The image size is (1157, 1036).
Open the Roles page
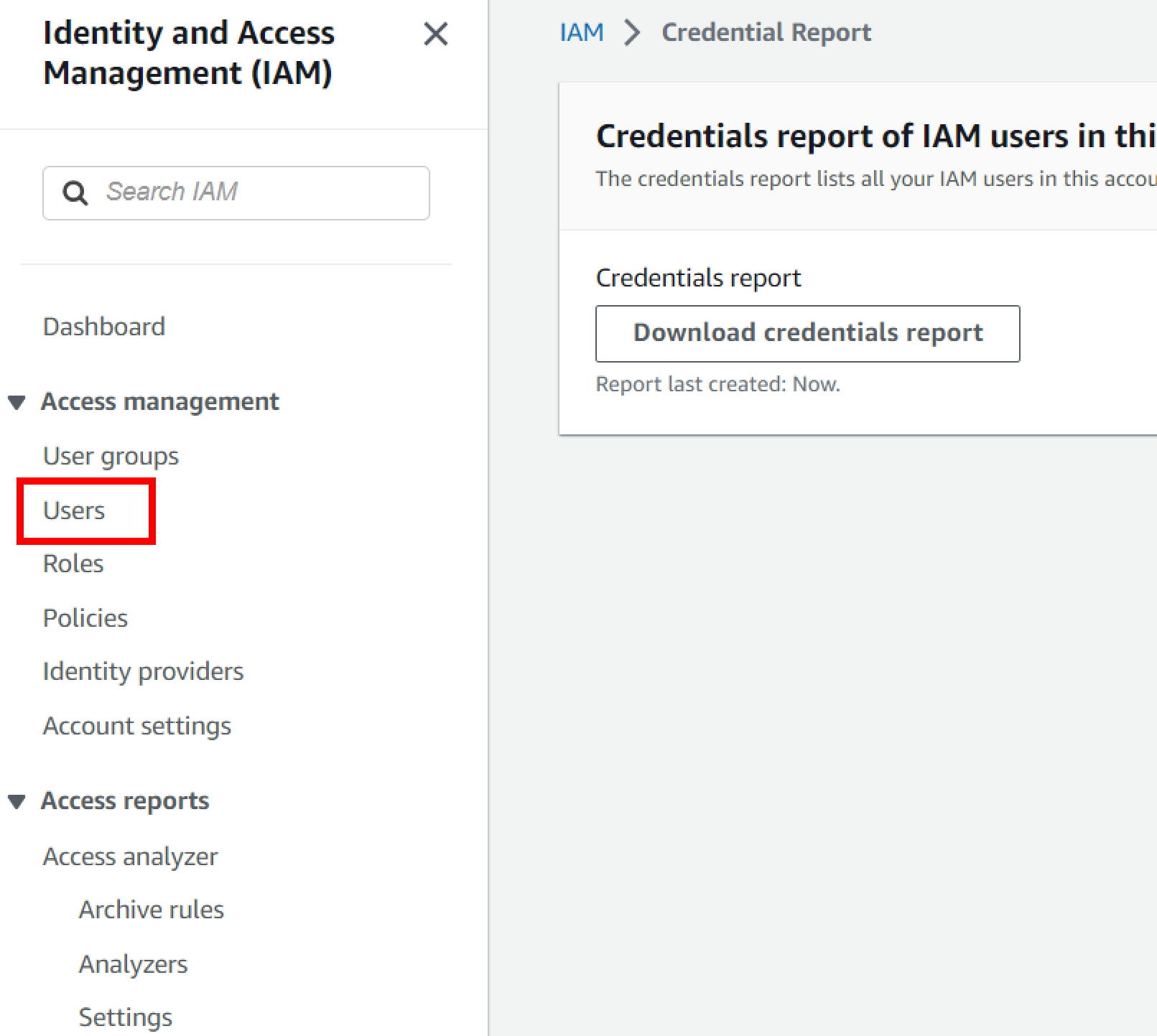click(73, 564)
